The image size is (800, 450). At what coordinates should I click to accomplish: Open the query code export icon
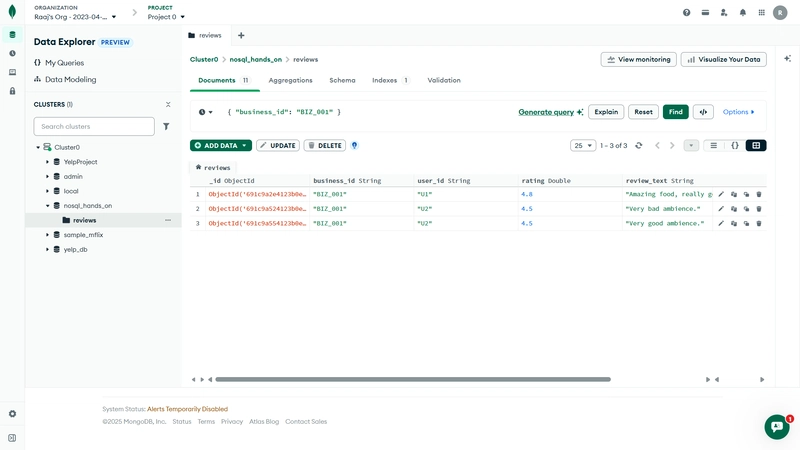703,112
